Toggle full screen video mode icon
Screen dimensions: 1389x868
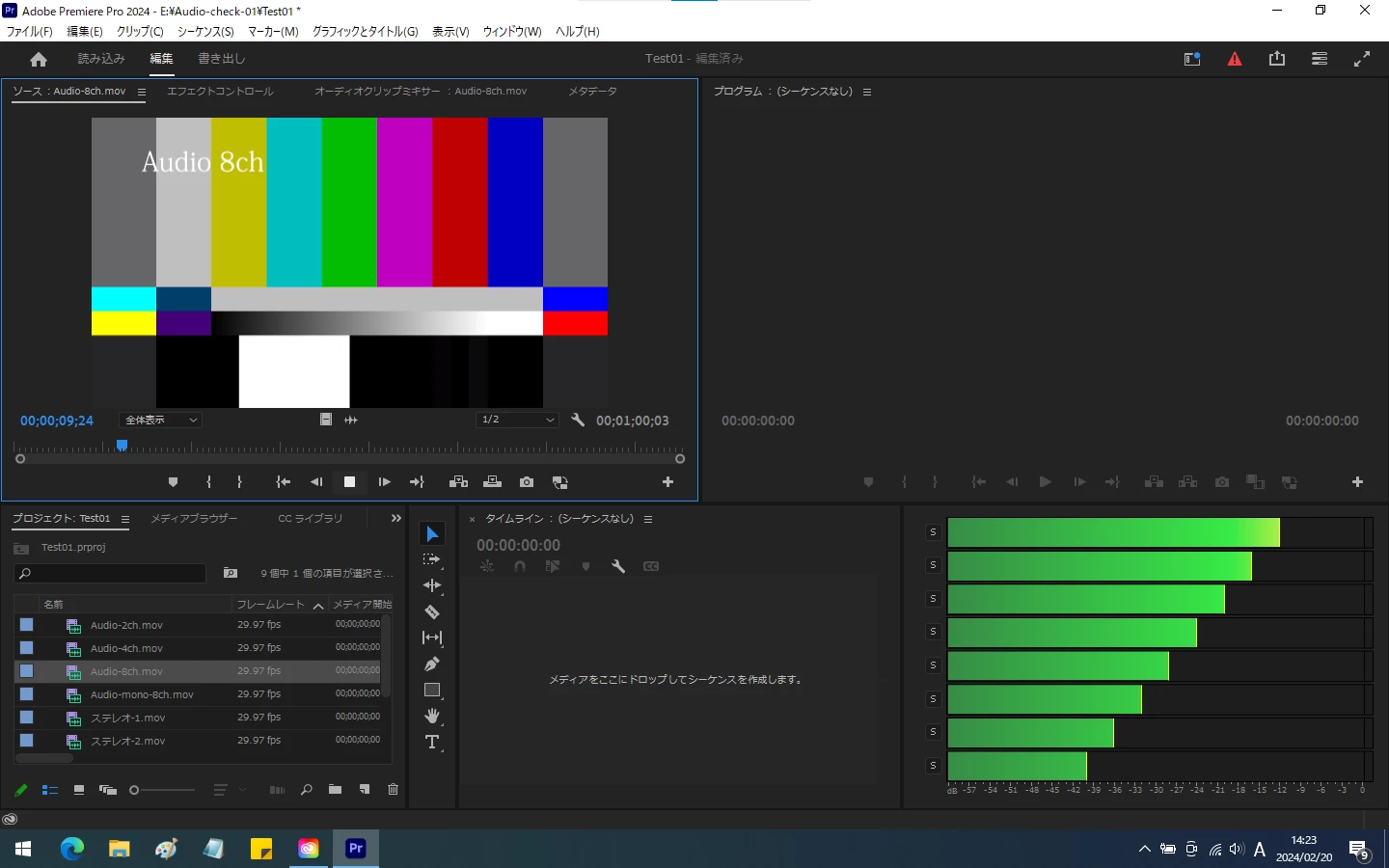[1362, 59]
